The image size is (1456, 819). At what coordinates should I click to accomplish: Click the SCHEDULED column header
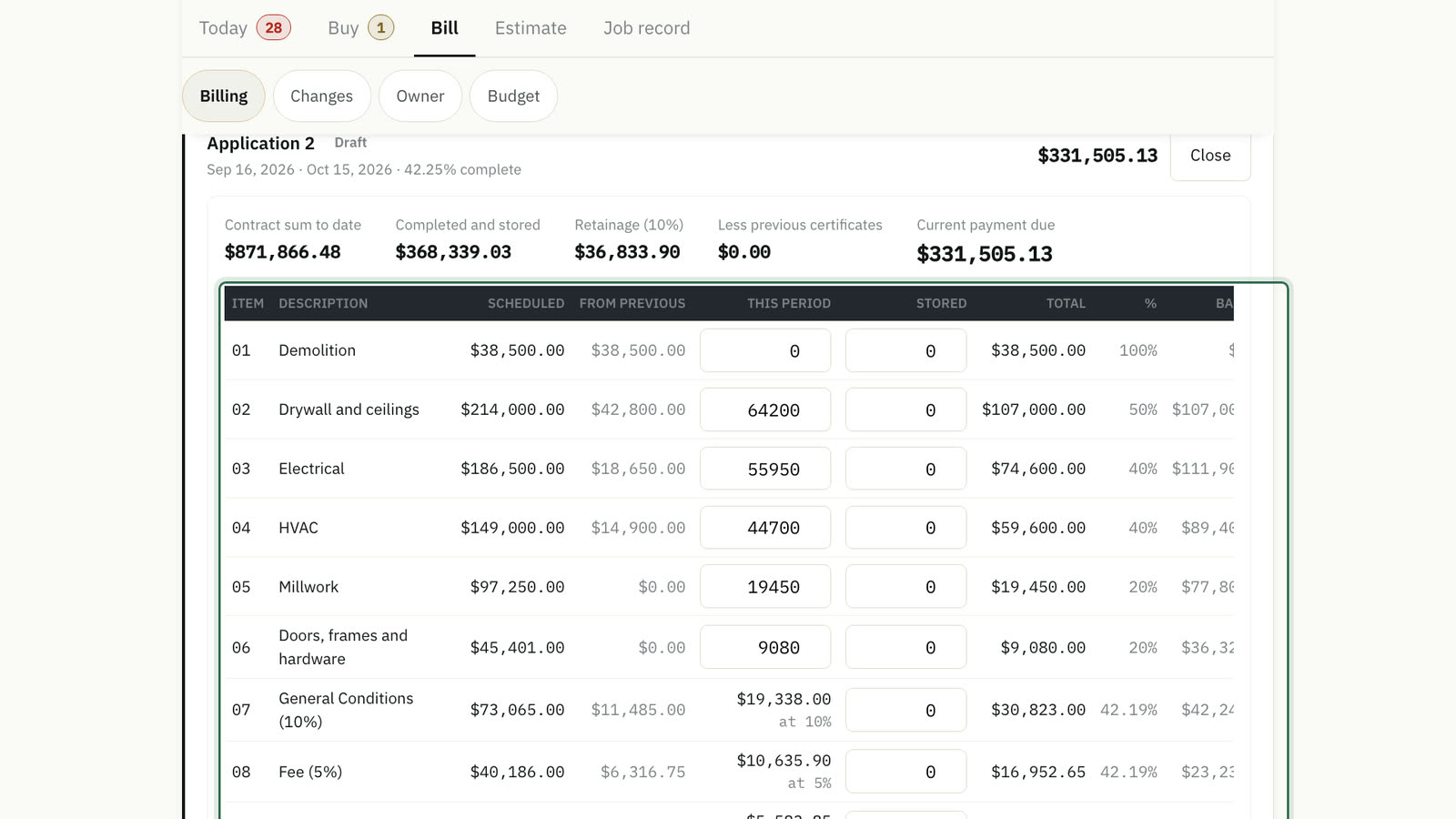pos(526,303)
